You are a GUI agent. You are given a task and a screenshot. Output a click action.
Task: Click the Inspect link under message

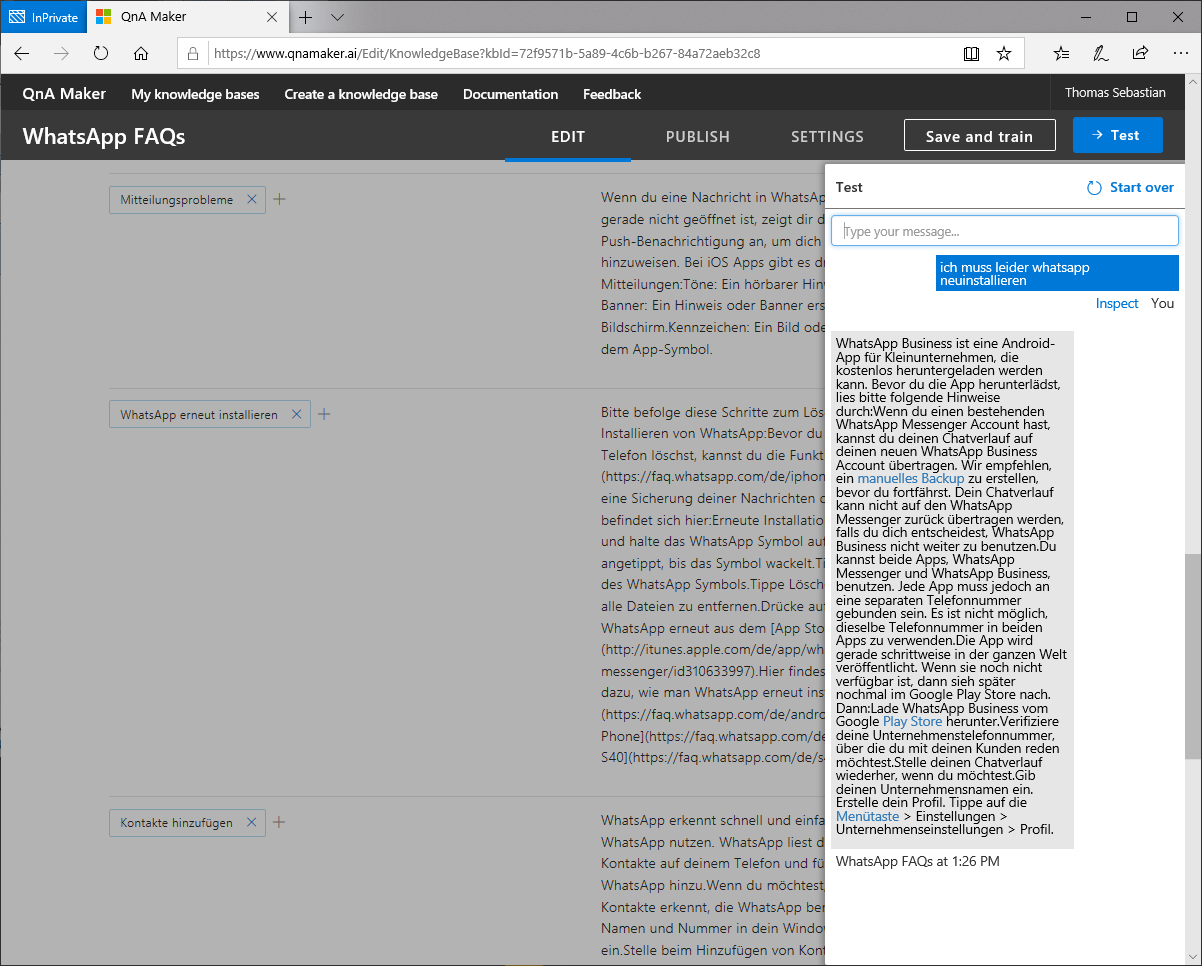1116,303
